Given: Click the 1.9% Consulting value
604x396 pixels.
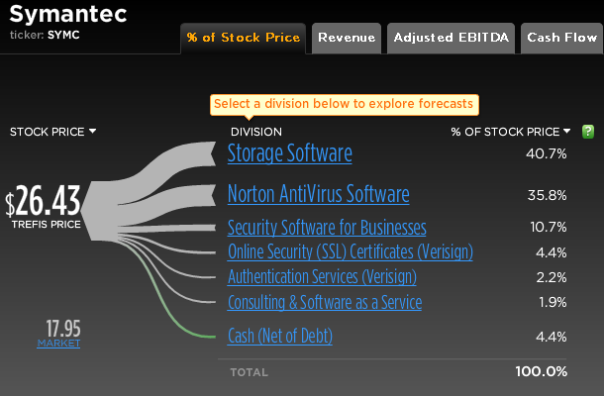Looking at the screenshot, I should (552, 302).
